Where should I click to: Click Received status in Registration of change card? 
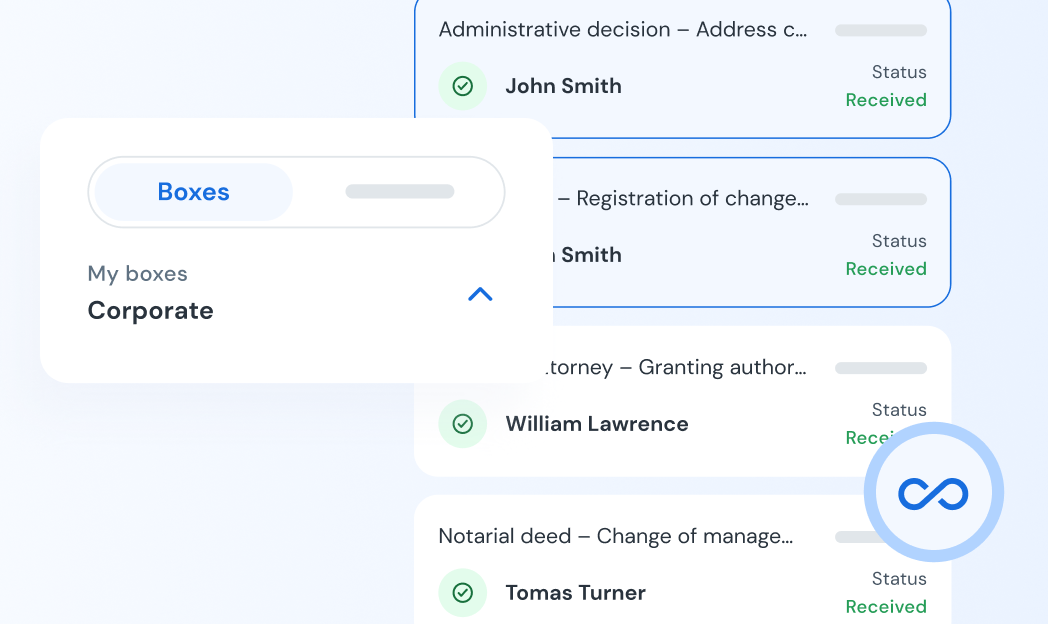885,269
